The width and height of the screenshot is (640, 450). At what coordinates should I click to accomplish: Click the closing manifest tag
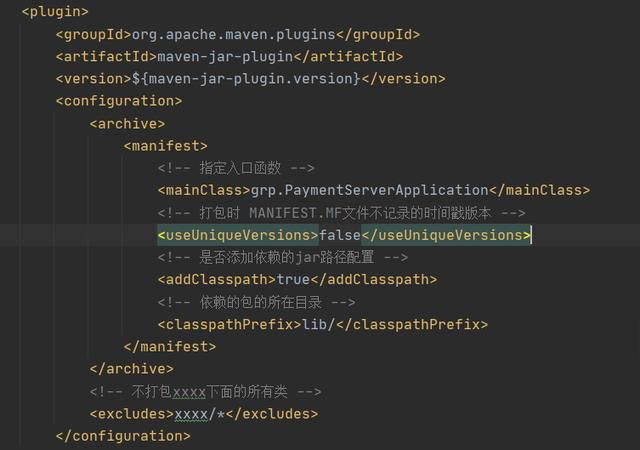click(170, 347)
